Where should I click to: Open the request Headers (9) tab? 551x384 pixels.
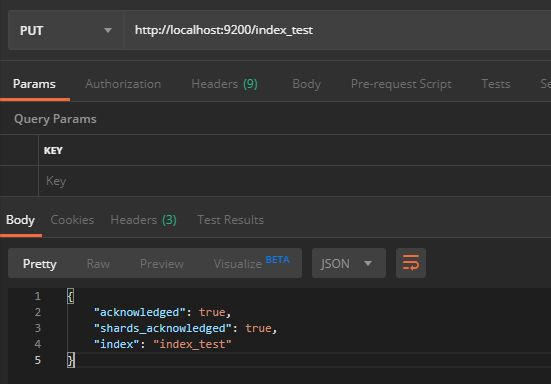[224, 84]
